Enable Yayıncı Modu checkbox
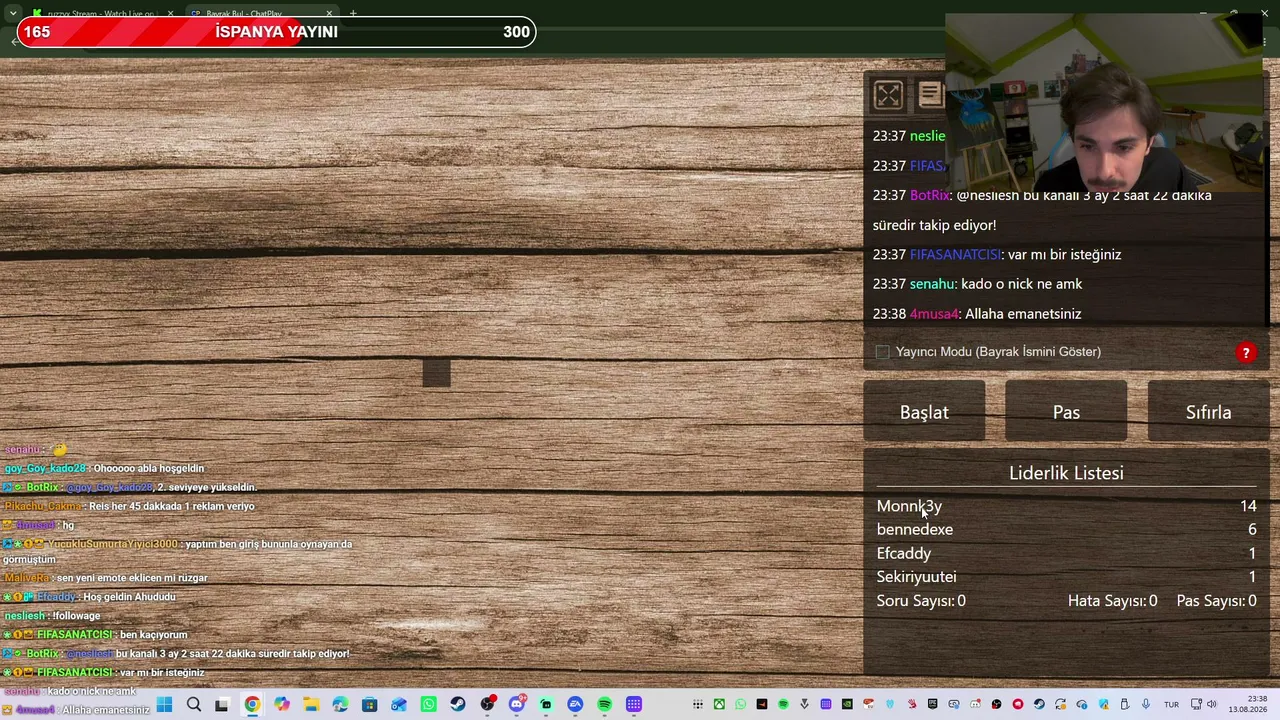 click(882, 352)
